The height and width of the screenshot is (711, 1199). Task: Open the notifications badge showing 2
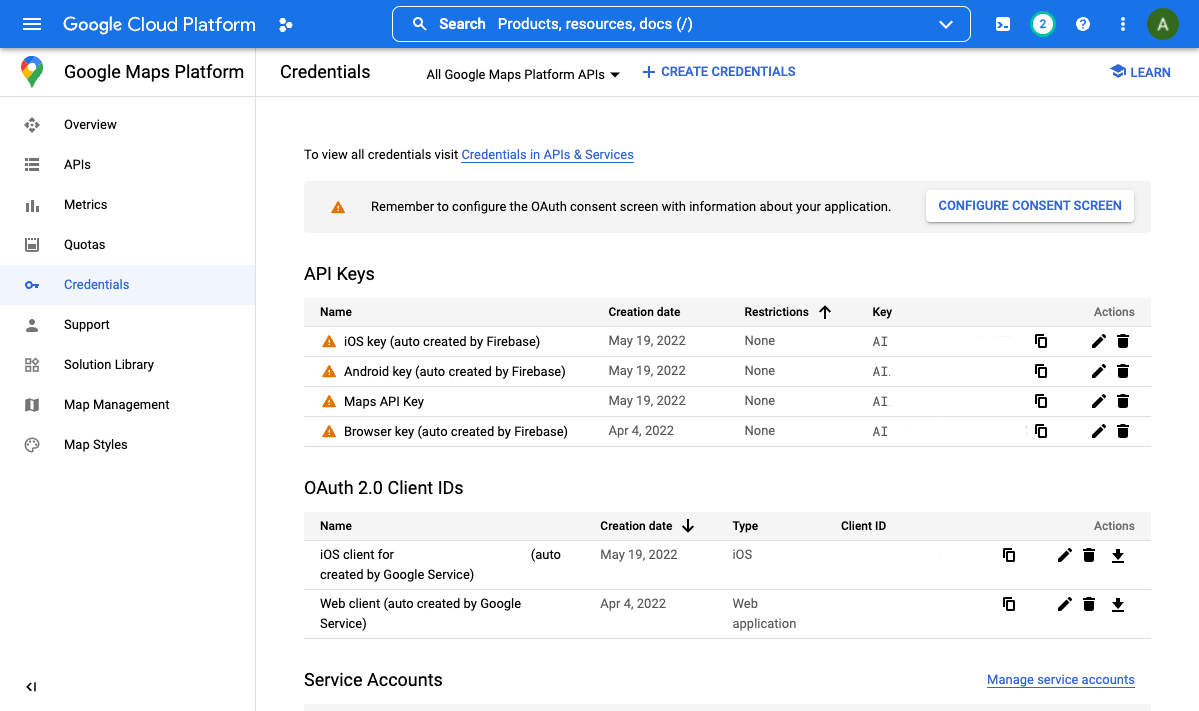(x=1042, y=24)
